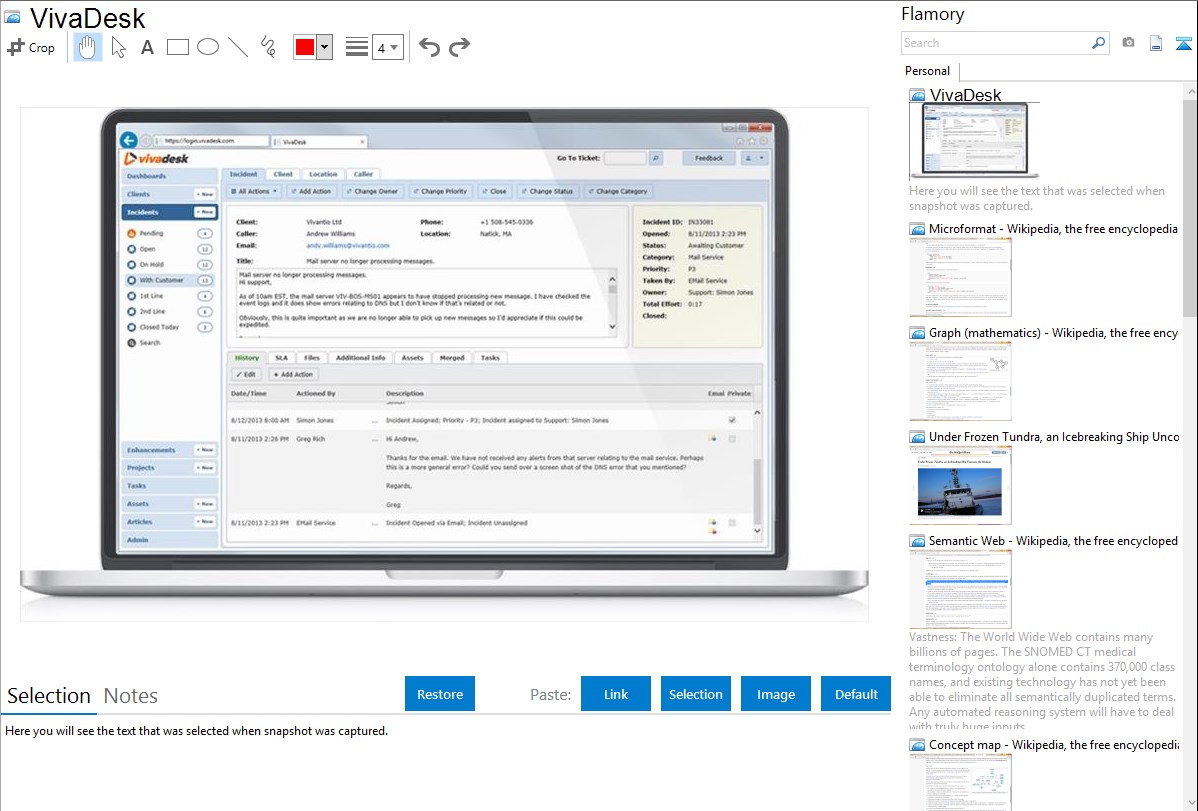Viewport: 1198px width, 811px height.
Task: Select the arrow pointer tool
Action: 118,47
